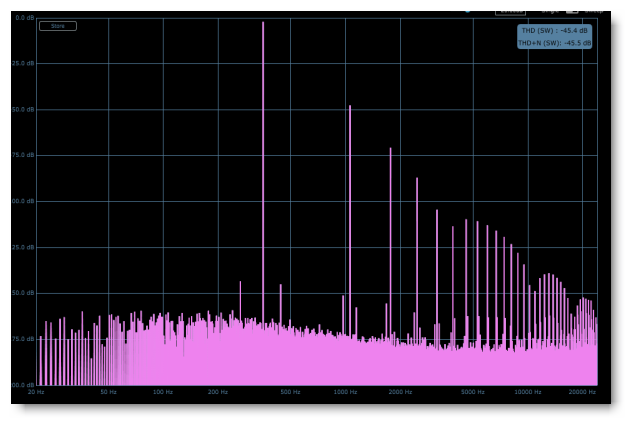The image size is (634, 427).
Task: Click the 10000 Hz frequency axis label
Action: pos(528,392)
